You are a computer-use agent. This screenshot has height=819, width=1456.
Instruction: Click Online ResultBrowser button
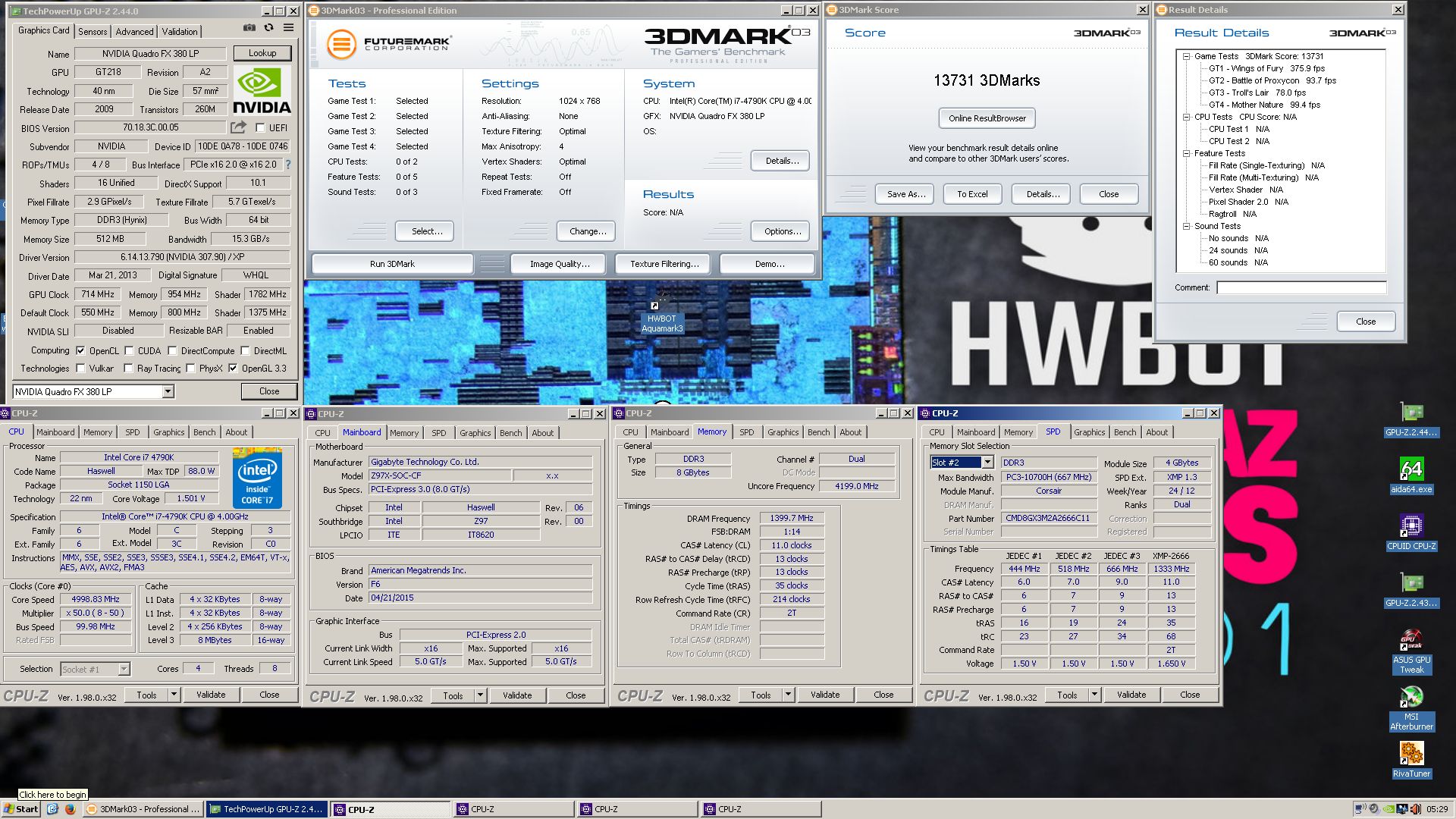987,118
